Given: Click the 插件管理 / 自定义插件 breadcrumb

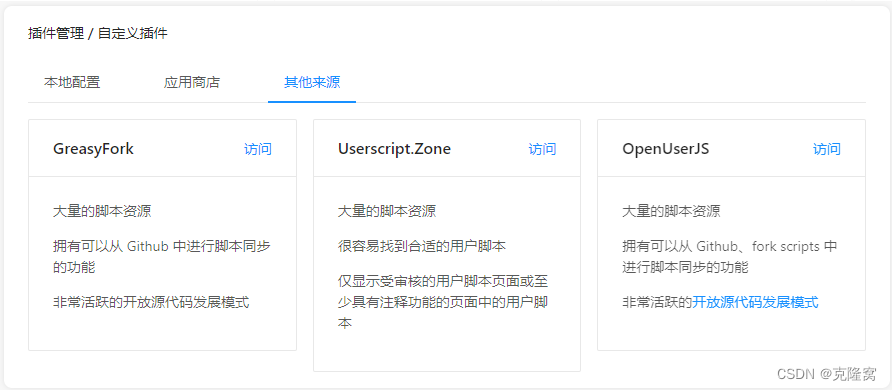Looking at the screenshot, I should [98, 34].
